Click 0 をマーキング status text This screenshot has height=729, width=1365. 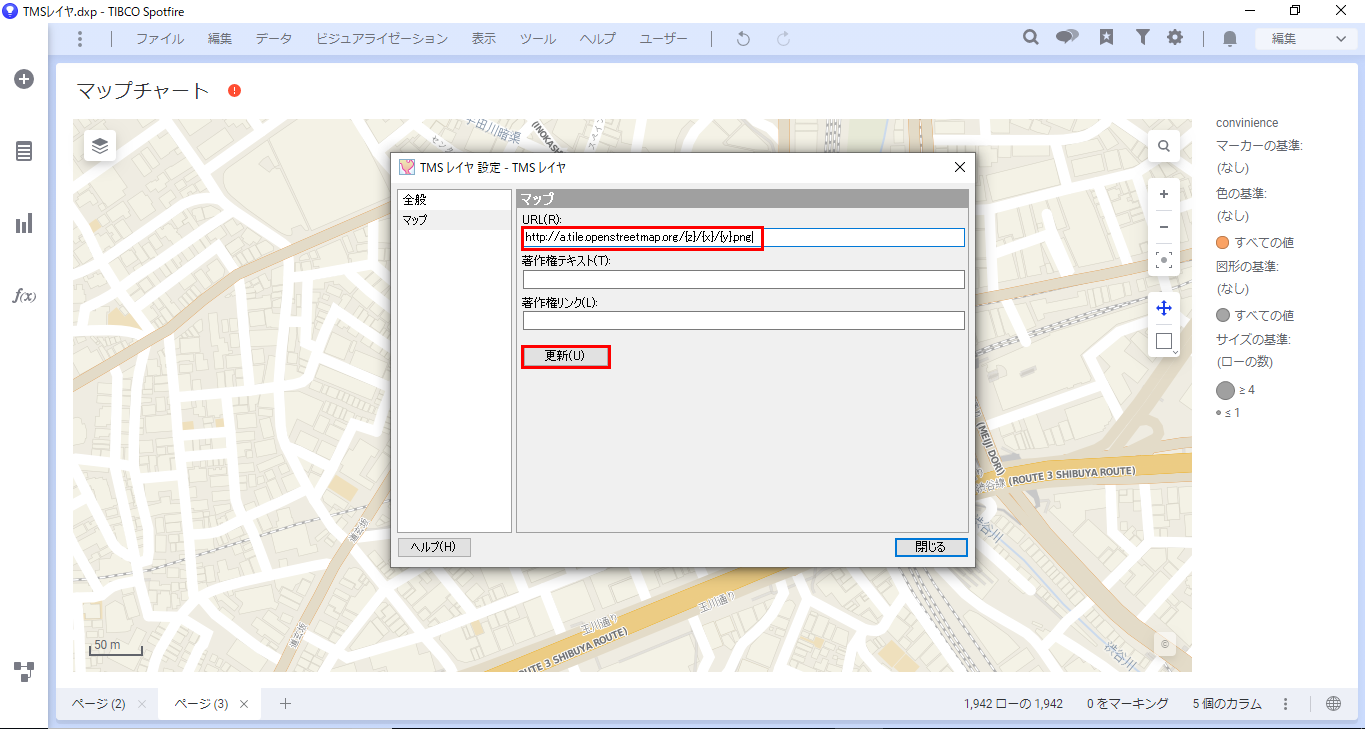tap(1128, 704)
